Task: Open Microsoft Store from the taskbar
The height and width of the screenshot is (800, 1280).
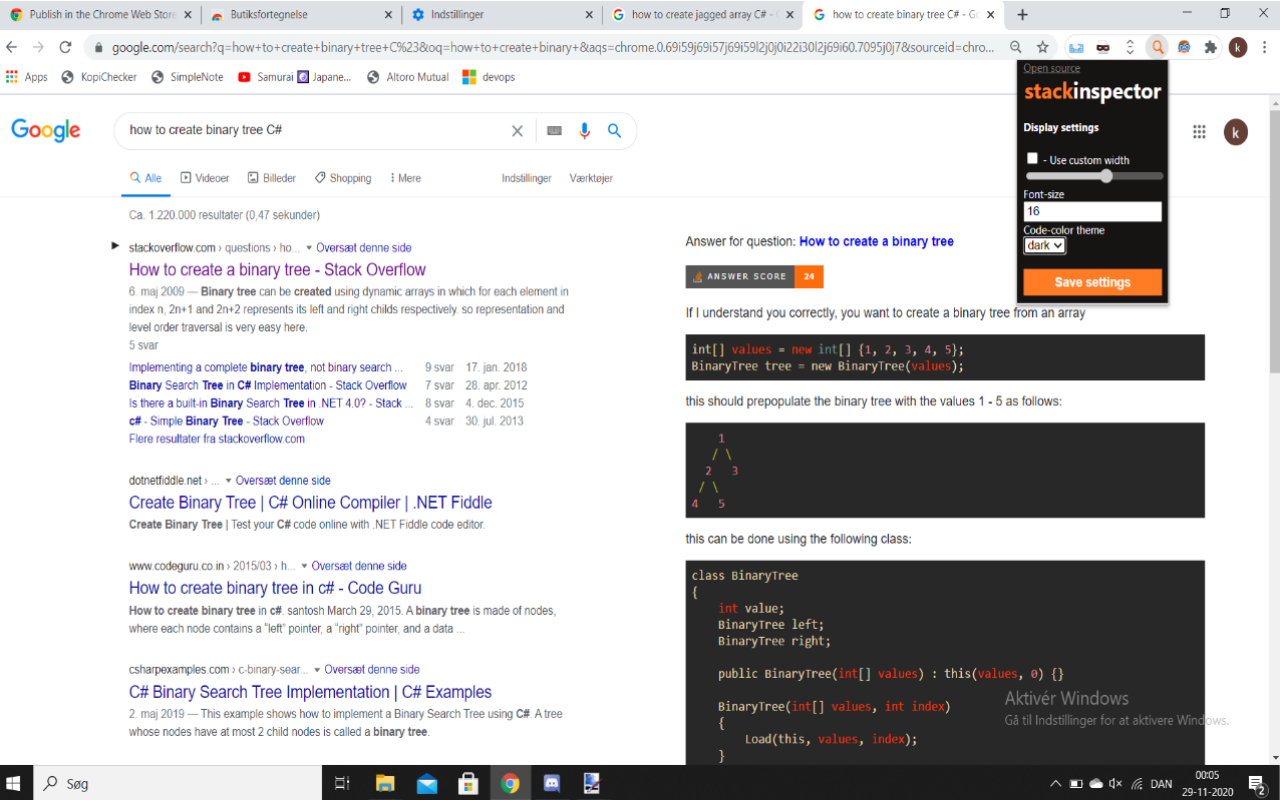Action: (x=469, y=783)
